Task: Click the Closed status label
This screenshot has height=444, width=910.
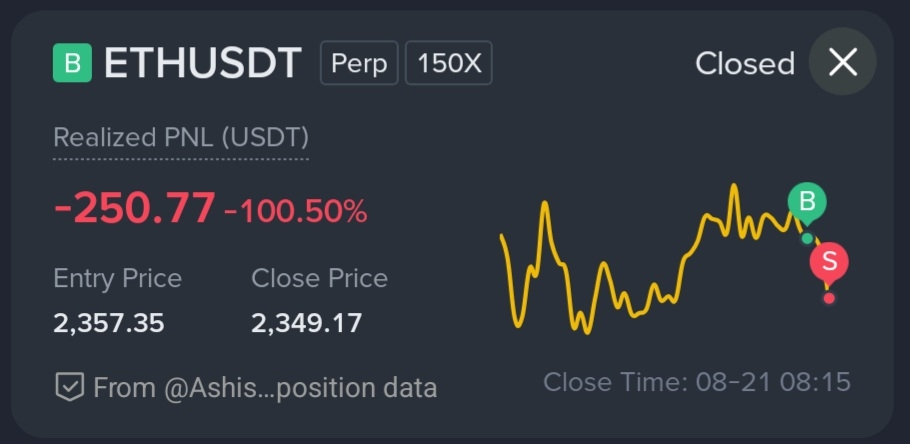Action: coord(745,63)
